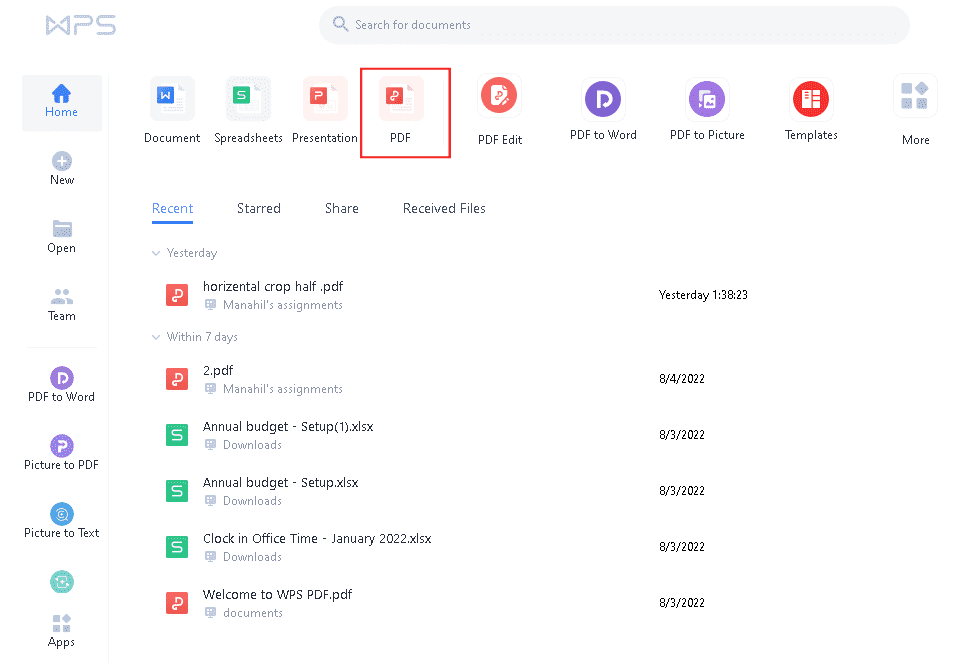Click PDF icon beside 2.pdf

point(177,379)
